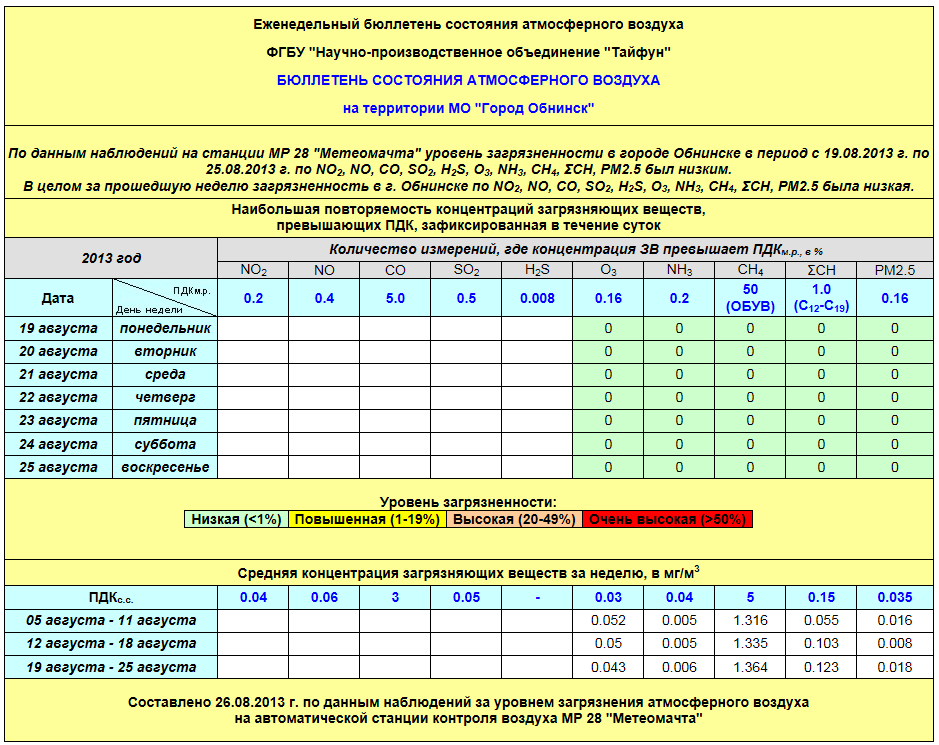Select the "воскресенье" weekday cell
Image resolution: width=939 pixels, height=745 pixels.
[165, 467]
